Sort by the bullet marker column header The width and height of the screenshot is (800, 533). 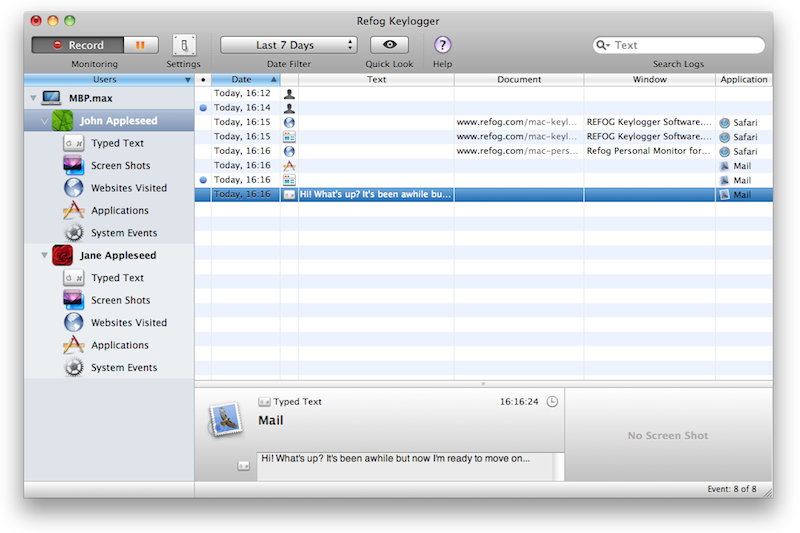pos(203,80)
